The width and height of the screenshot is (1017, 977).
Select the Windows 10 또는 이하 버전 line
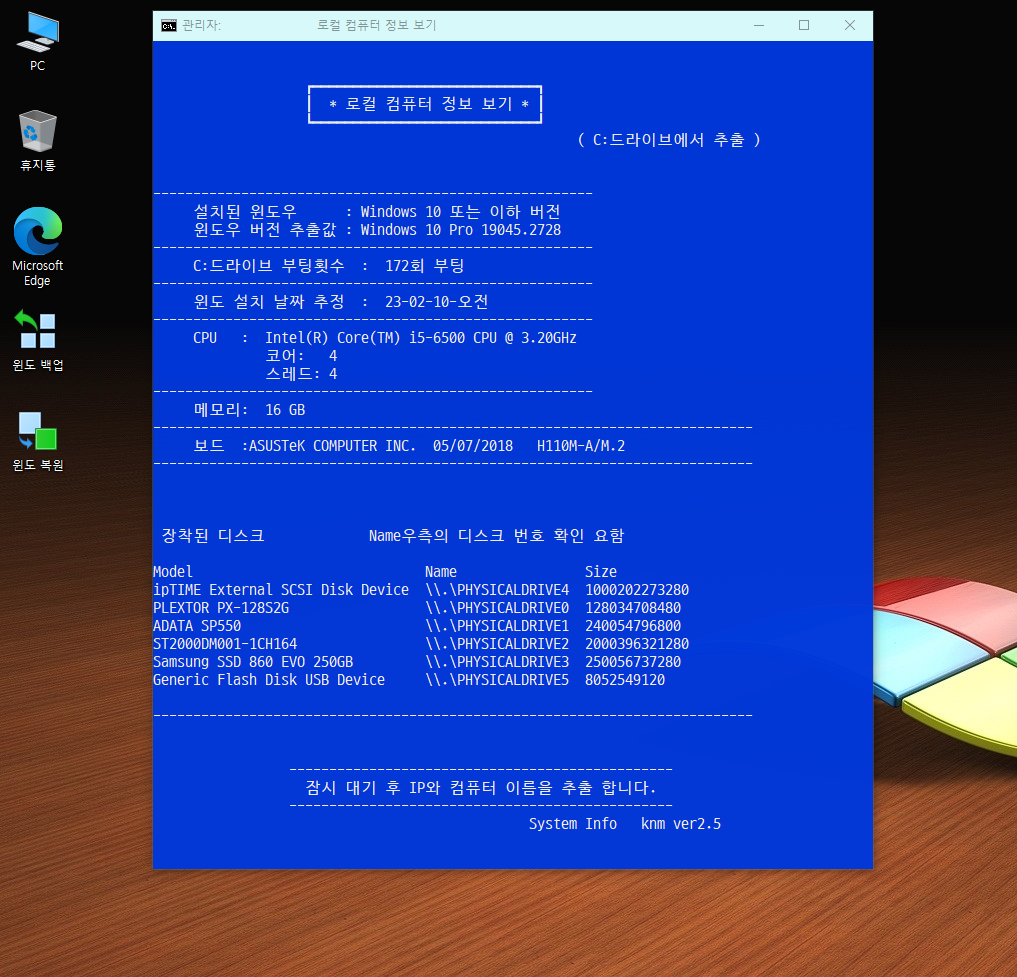461,212
